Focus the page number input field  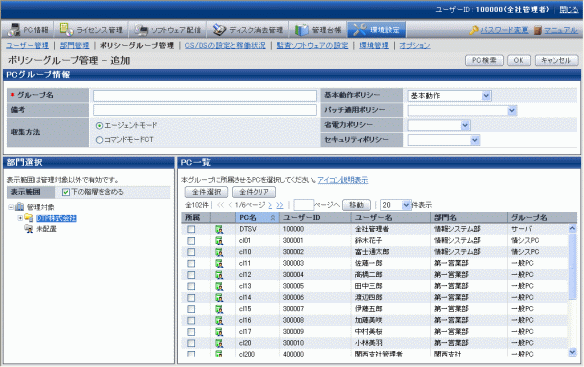[303, 205]
